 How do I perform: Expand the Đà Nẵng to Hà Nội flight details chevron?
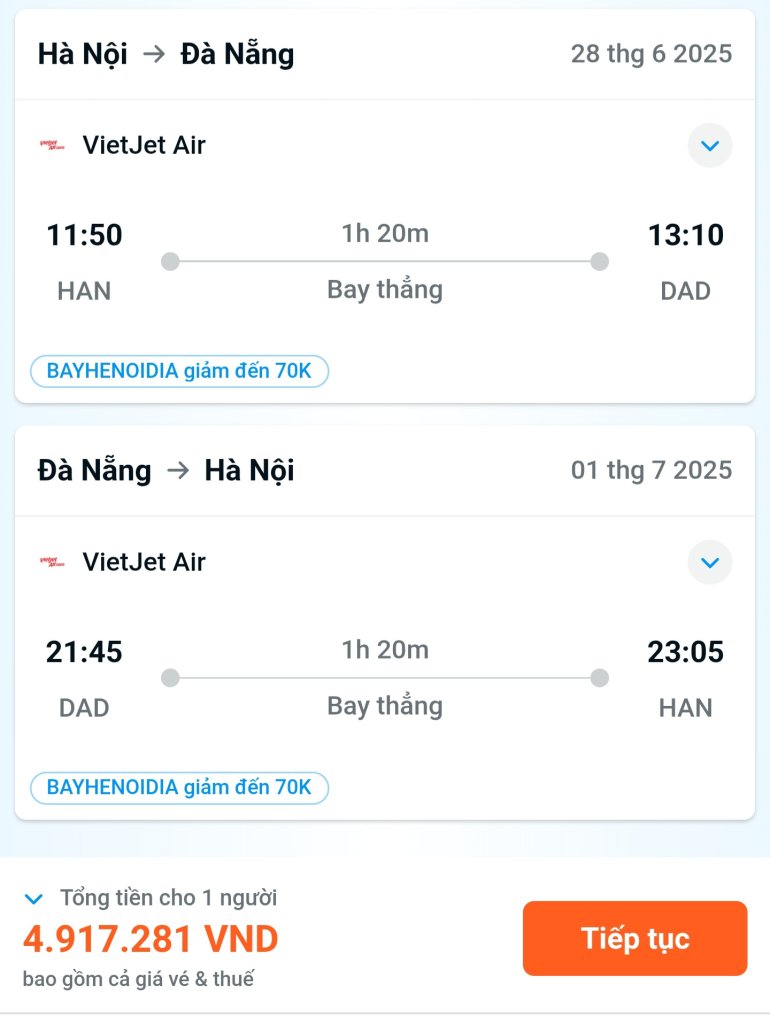(x=710, y=562)
